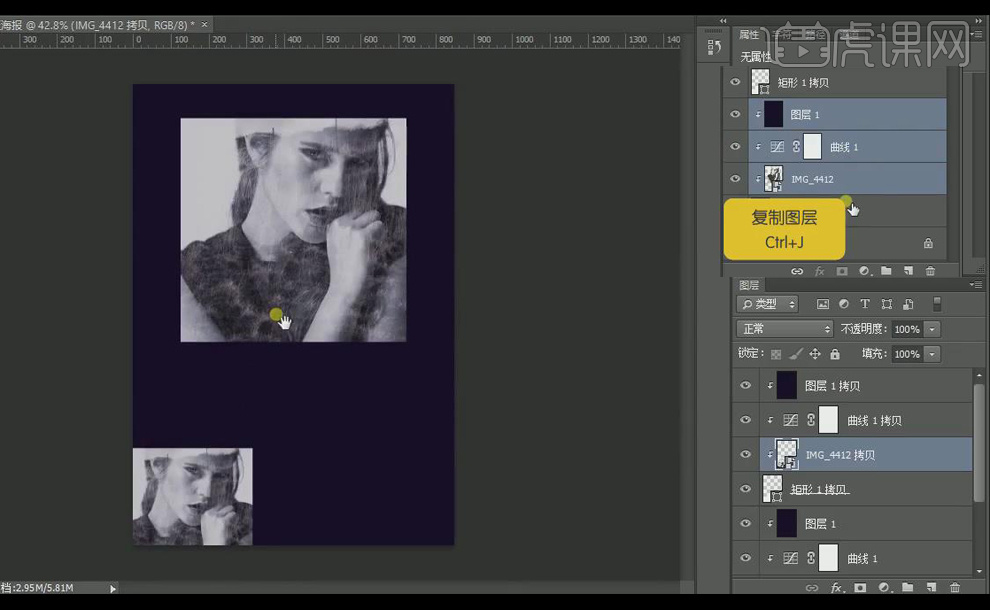This screenshot has height=610, width=990.
Task: Open the 类型 filter type dropdown
Action: [x=767, y=304]
